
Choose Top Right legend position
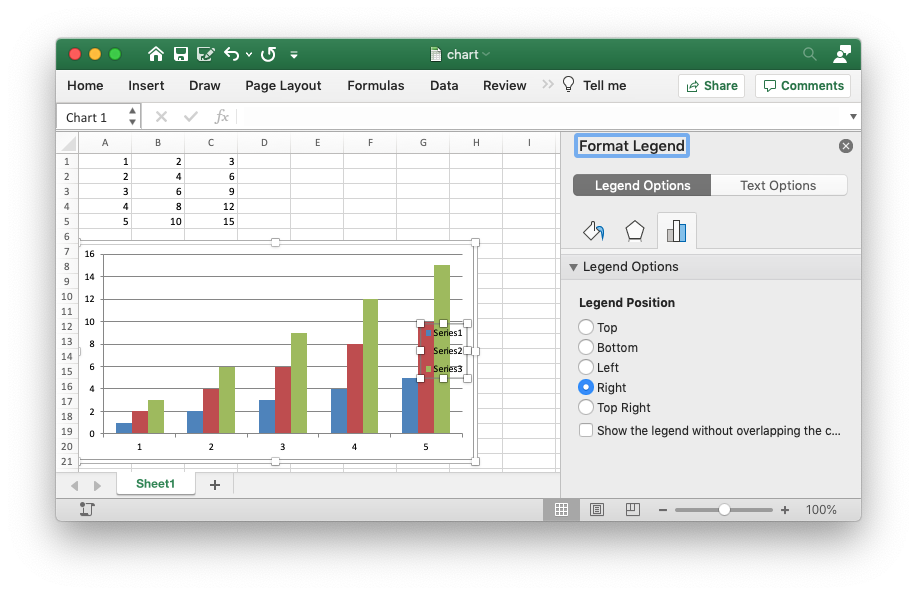pyautogui.click(x=585, y=407)
